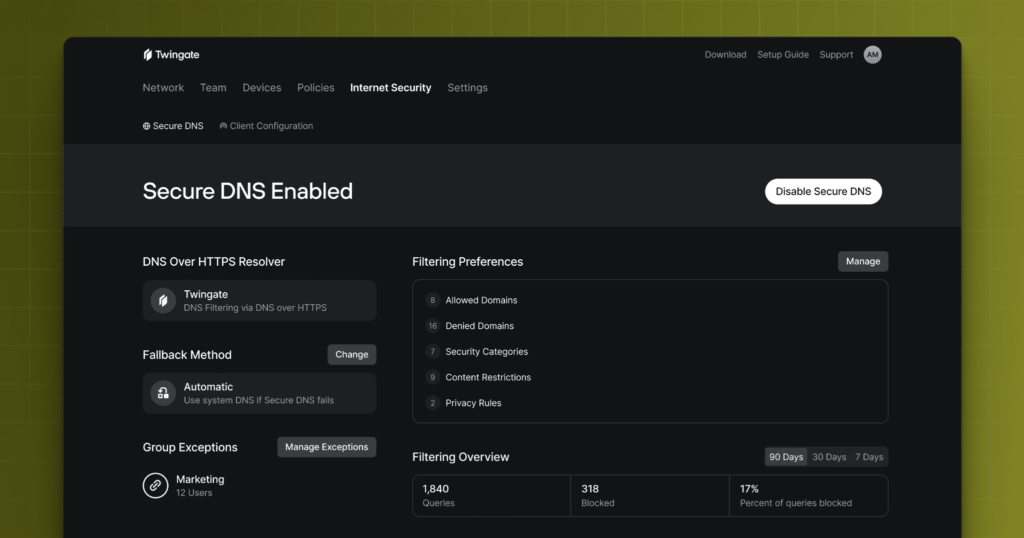Screen dimensions: 1024x538
Task: Click the DNS Over HTTPS Resolver heading
Action: 214,262
